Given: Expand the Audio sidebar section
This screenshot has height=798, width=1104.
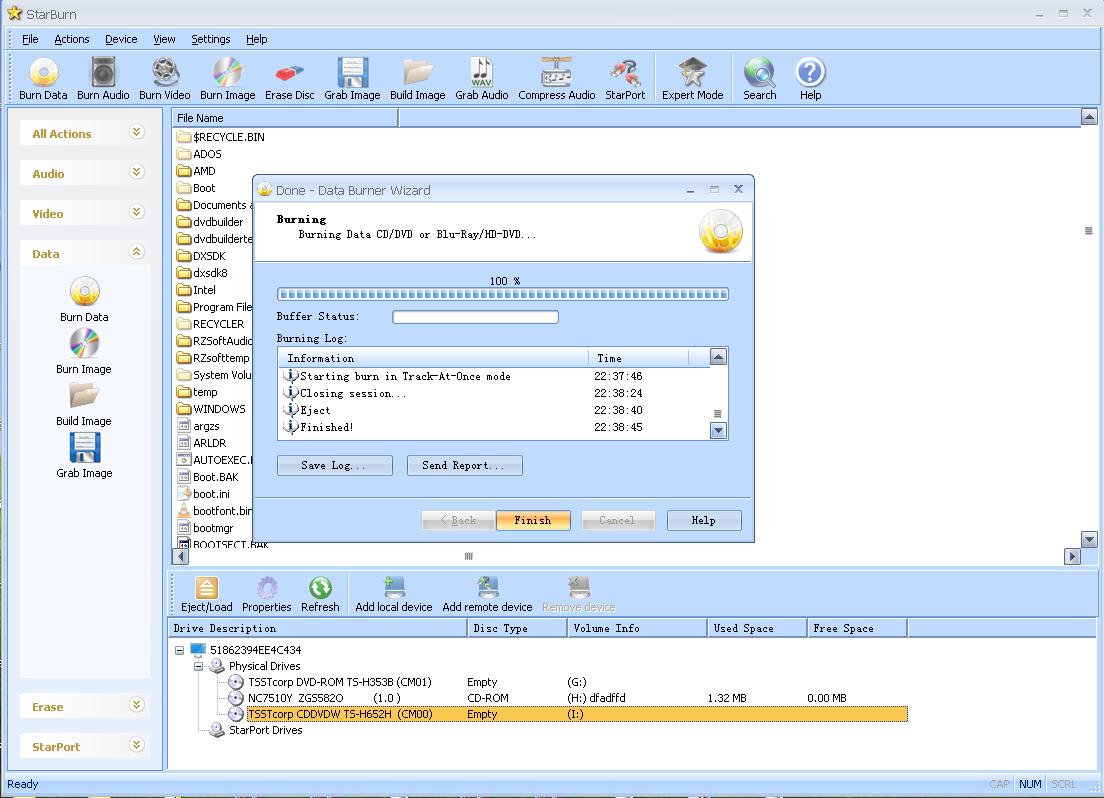Looking at the screenshot, I should tap(137, 173).
